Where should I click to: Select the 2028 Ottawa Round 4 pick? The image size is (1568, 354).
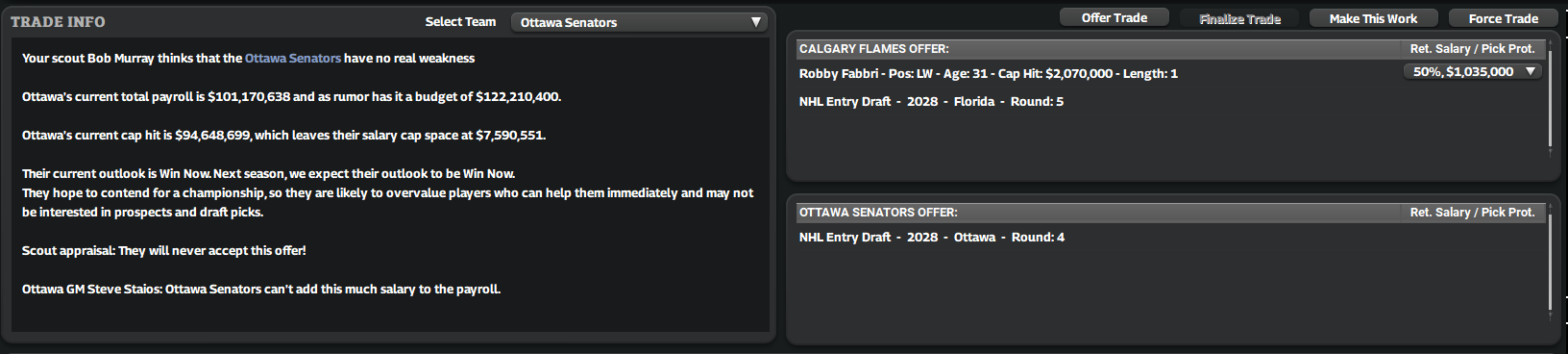point(932,238)
